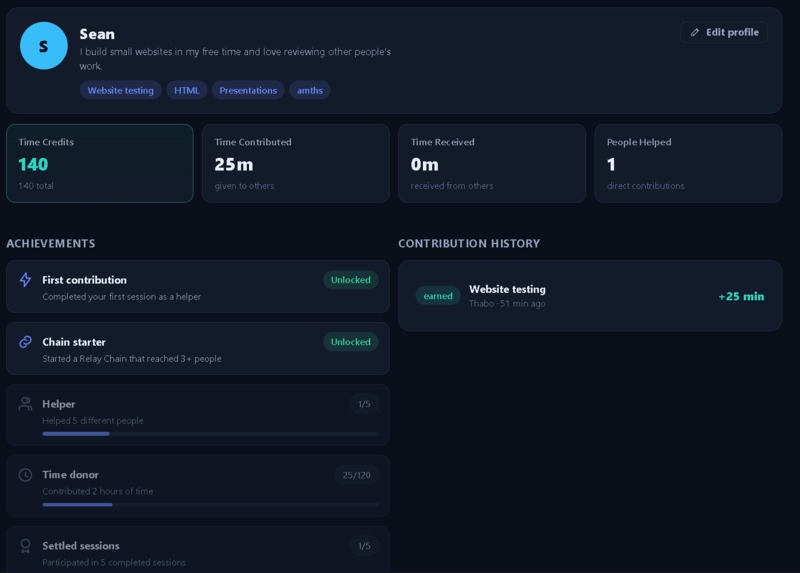Click the ACHIEVEMENTS section heading
800x573 pixels.
51,243
